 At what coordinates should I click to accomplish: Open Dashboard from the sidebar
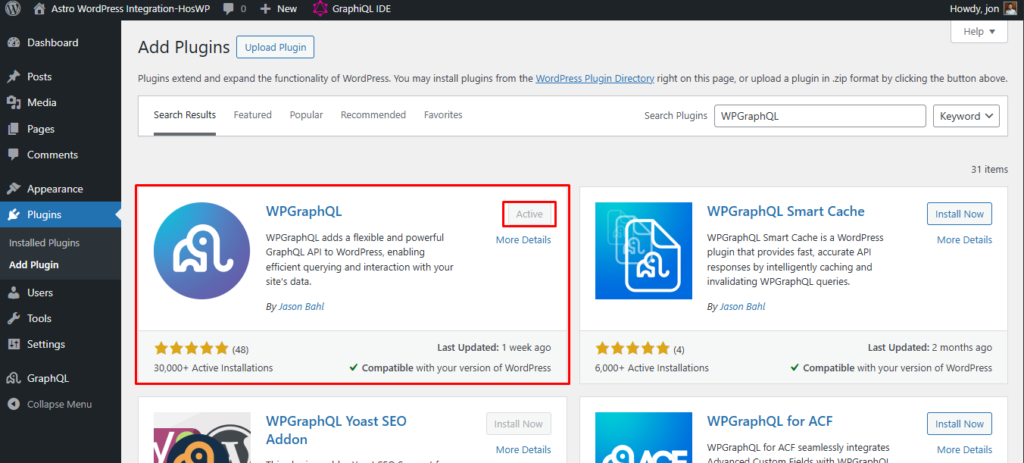(52, 43)
